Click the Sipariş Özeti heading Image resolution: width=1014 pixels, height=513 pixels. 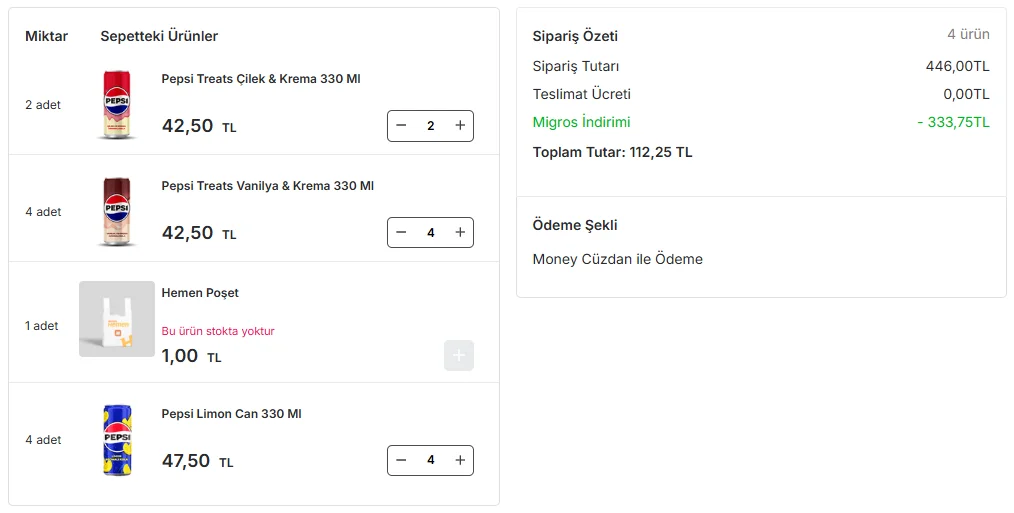(x=575, y=36)
